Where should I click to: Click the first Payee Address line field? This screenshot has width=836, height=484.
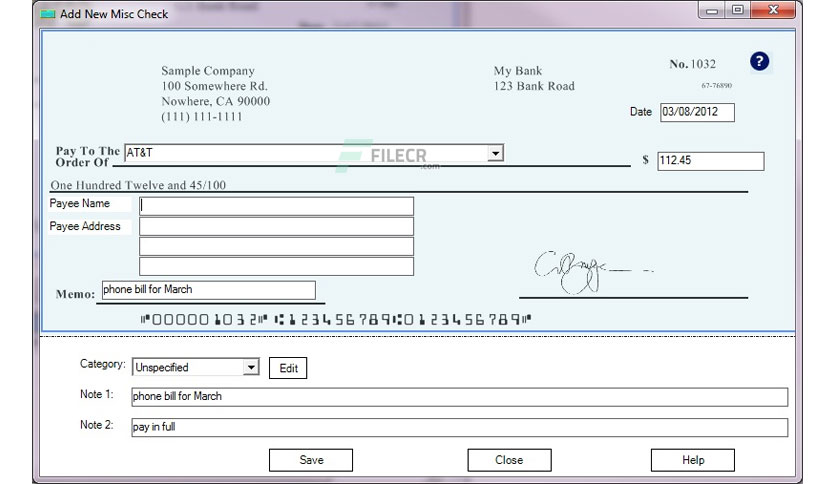pos(276,226)
